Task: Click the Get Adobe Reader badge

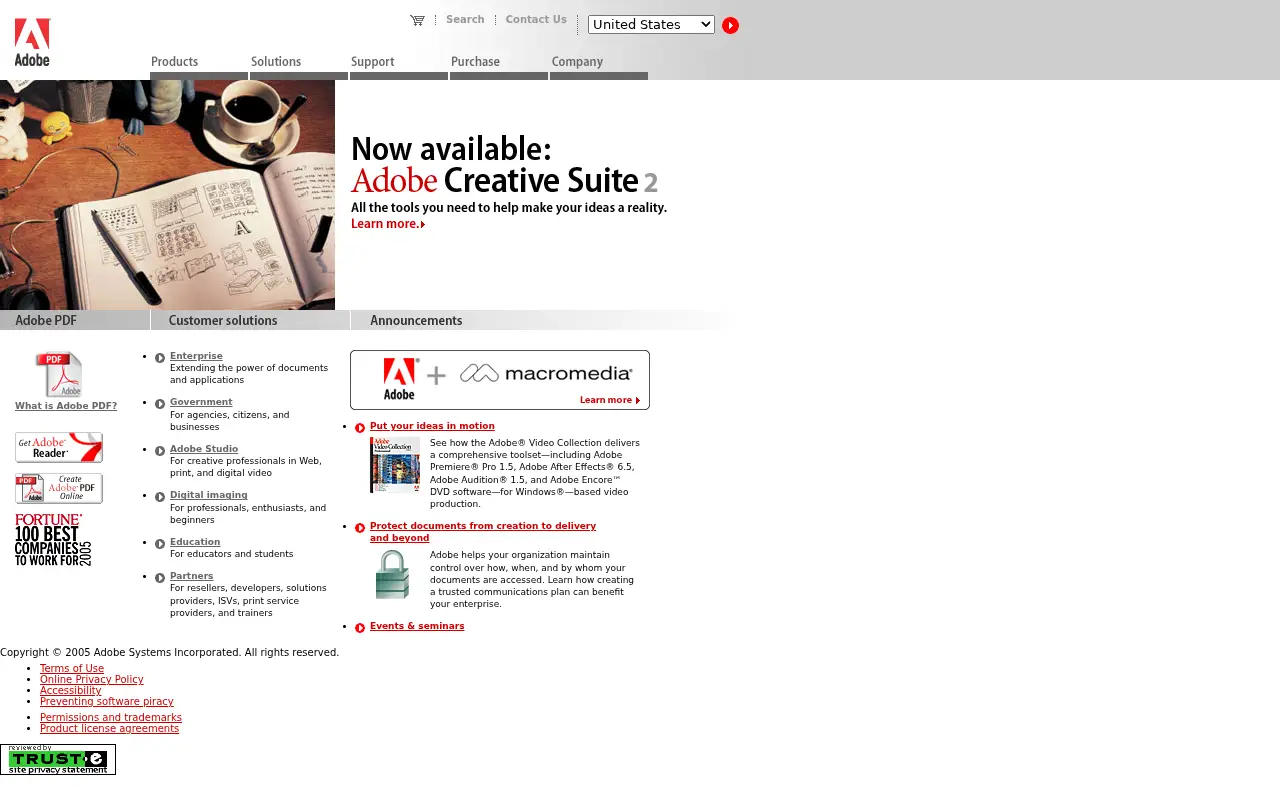Action: point(59,447)
